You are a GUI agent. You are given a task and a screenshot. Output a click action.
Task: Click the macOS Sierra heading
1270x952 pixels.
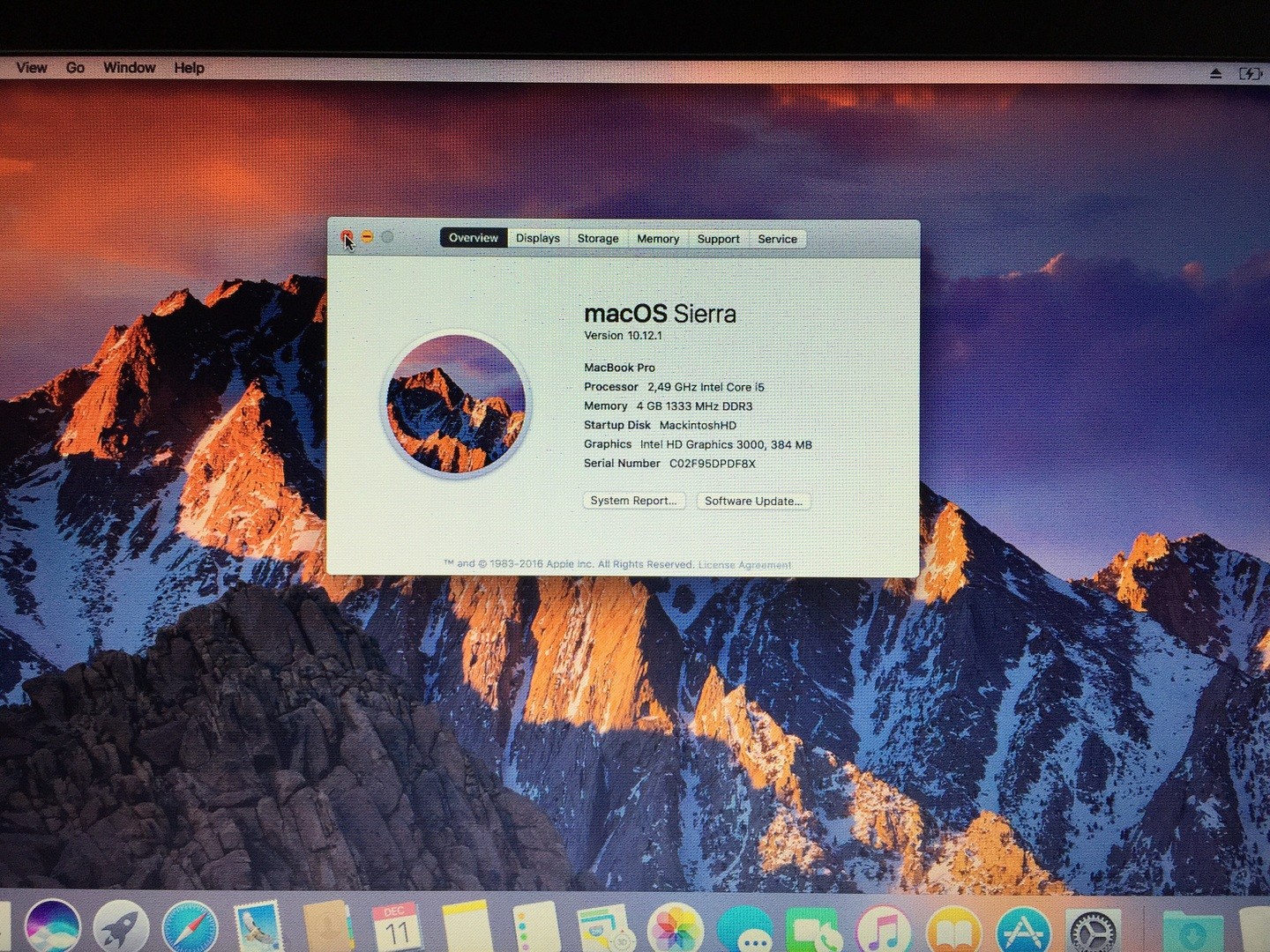point(660,314)
